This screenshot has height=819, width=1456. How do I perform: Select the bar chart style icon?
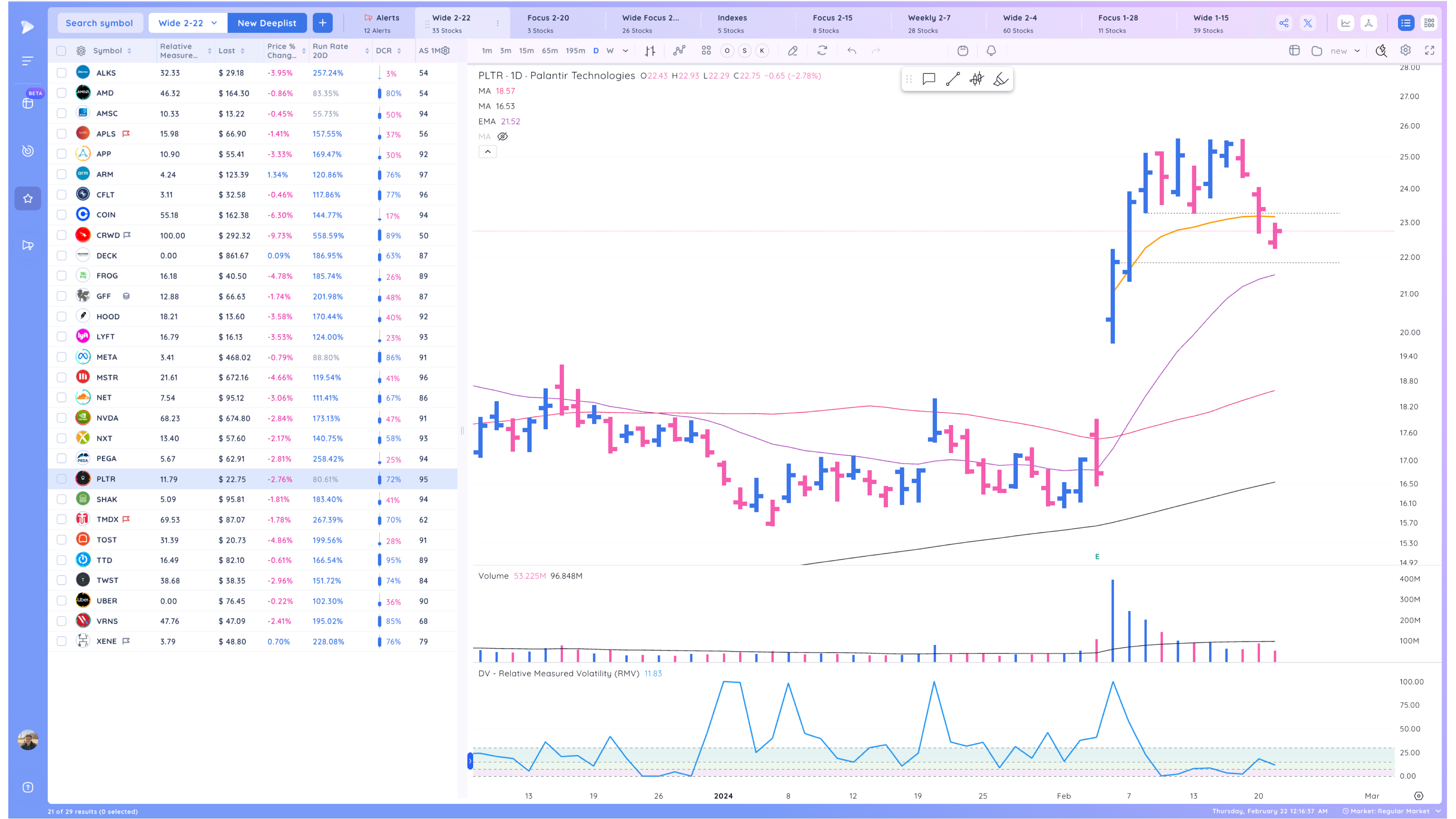coord(650,50)
